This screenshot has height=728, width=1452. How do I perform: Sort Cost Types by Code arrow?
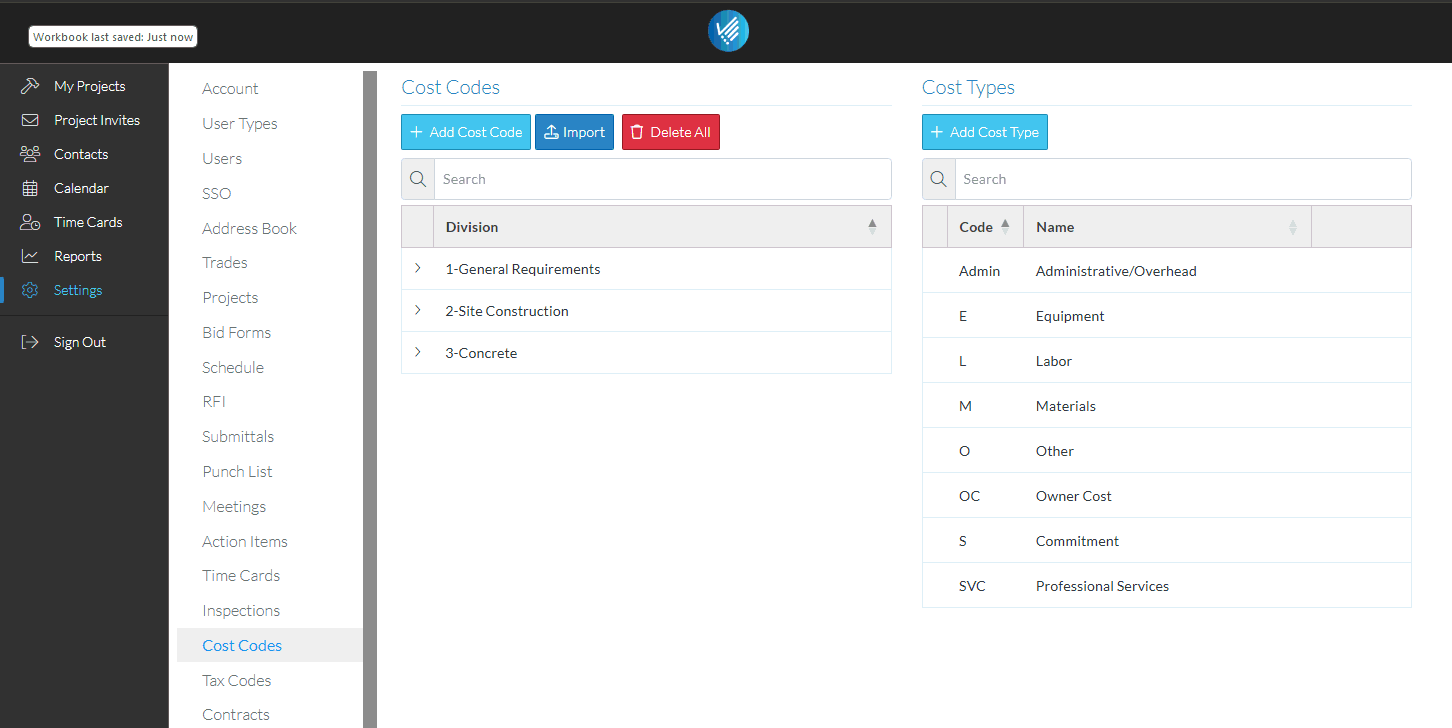point(1005,227)
